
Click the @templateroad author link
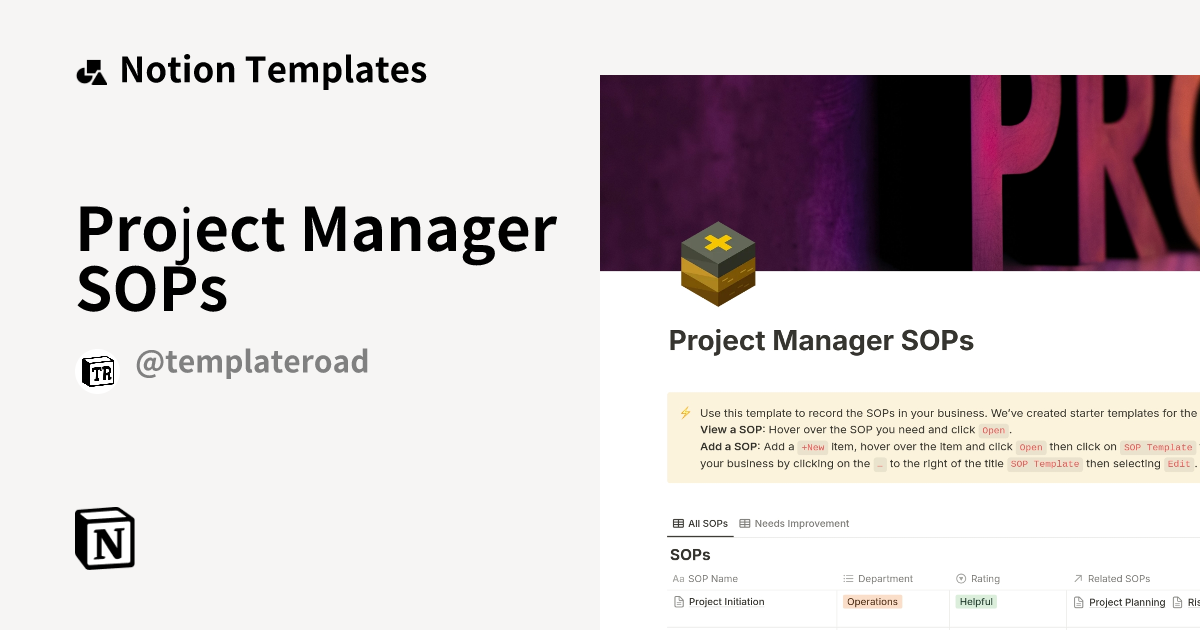[252, 361]
